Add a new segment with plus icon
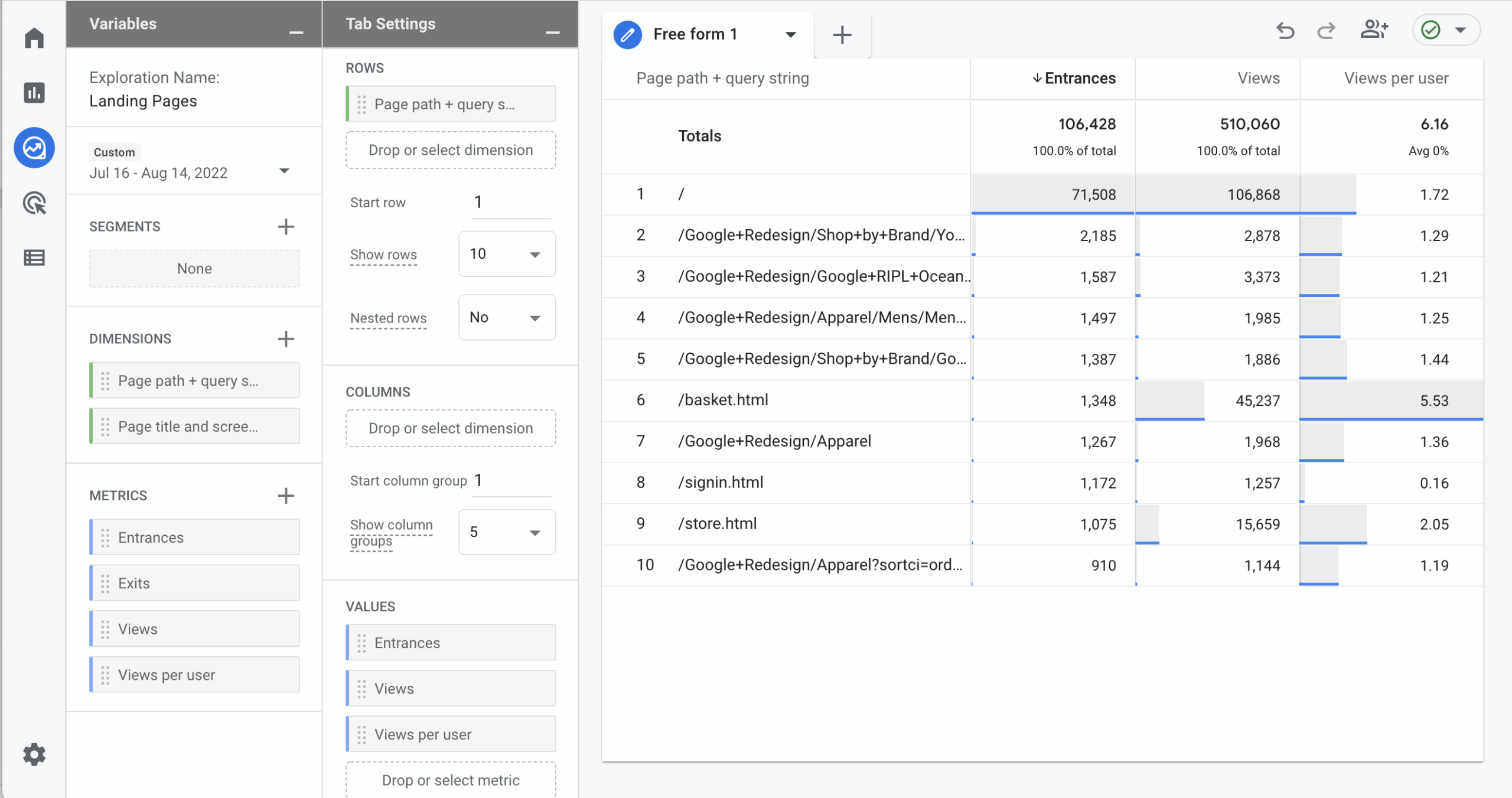 (286, 227)
